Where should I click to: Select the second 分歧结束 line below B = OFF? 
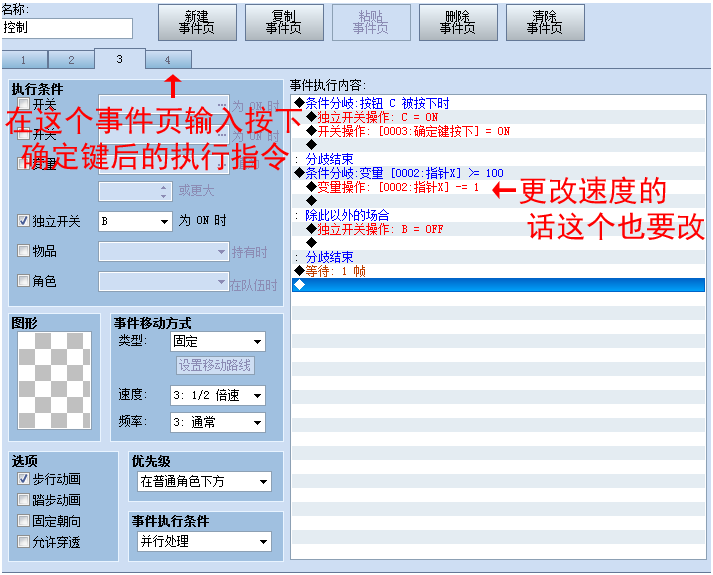click(x=499, y=257)
